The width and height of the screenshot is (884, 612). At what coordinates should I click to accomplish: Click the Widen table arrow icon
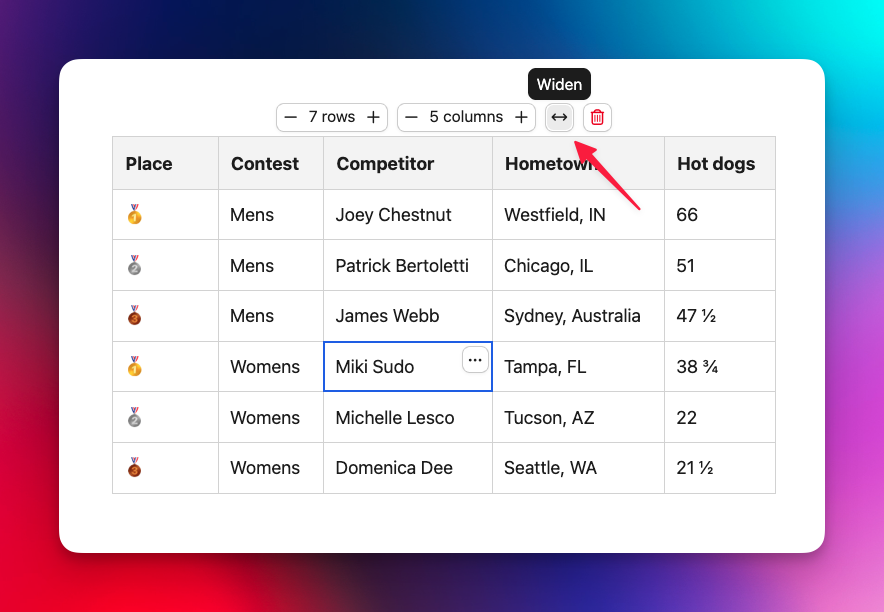[559, 117]
